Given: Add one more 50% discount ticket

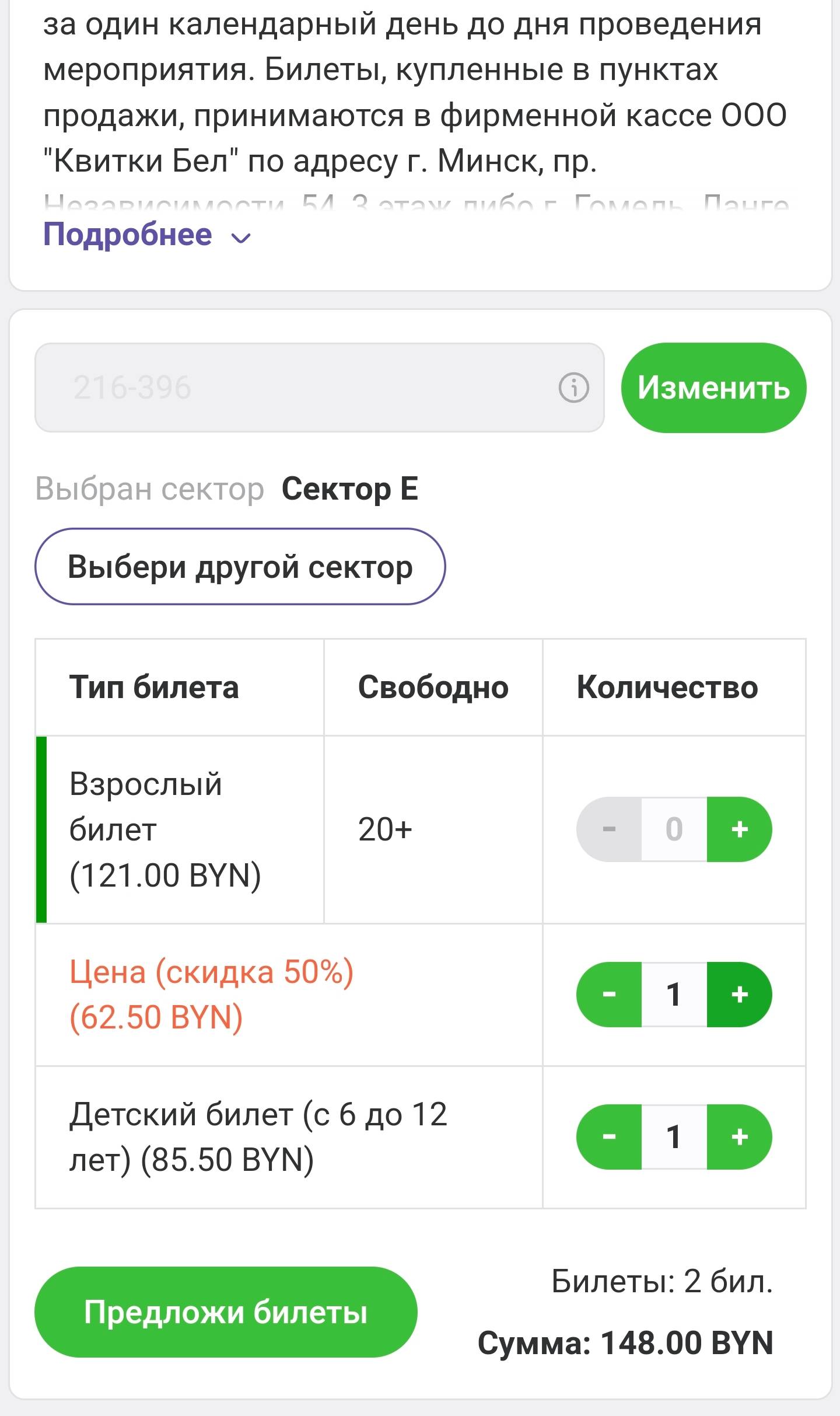Looking at the screenshot, I should tap(739, 995).
